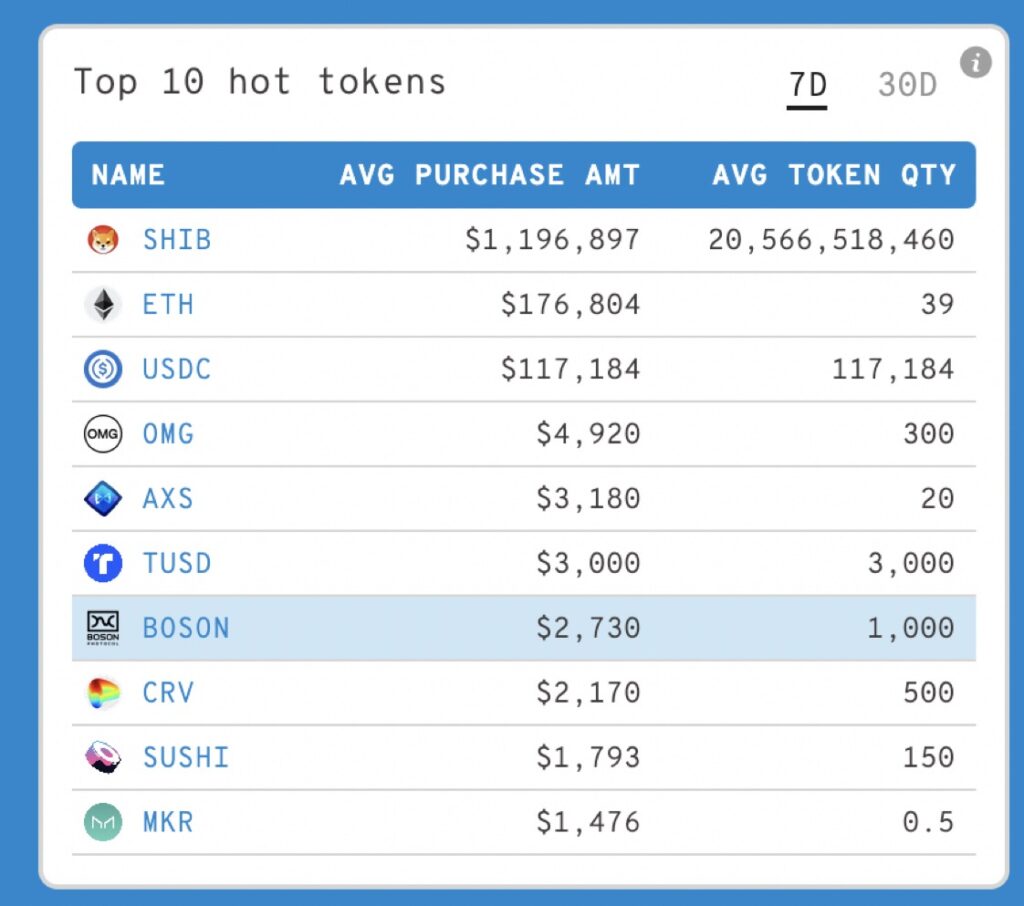Viewport: 1024px width, 906px height.
Task: Click the TUSD blue circle icon
Action: click(x=103, y=563)
